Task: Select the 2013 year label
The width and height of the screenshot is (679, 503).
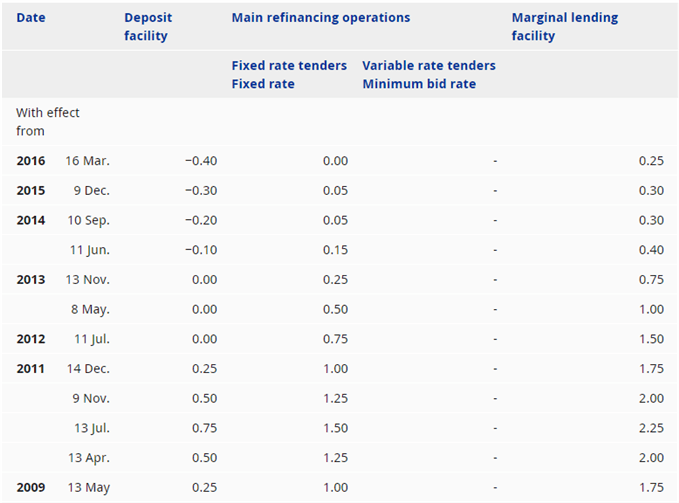Action: 31,280
